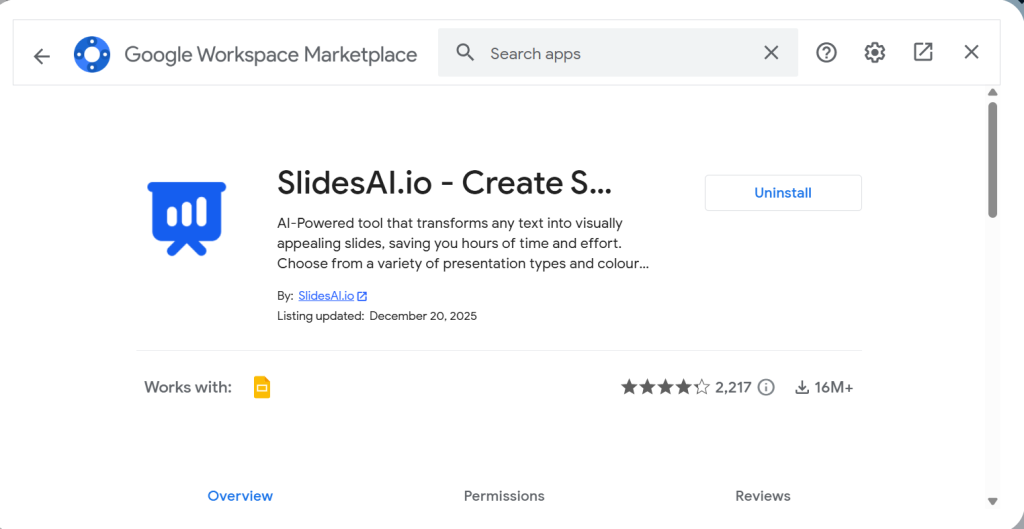Click the star rating display
Image resolution: width=1024 pixels, height=529 pixels.
[665, 387]
